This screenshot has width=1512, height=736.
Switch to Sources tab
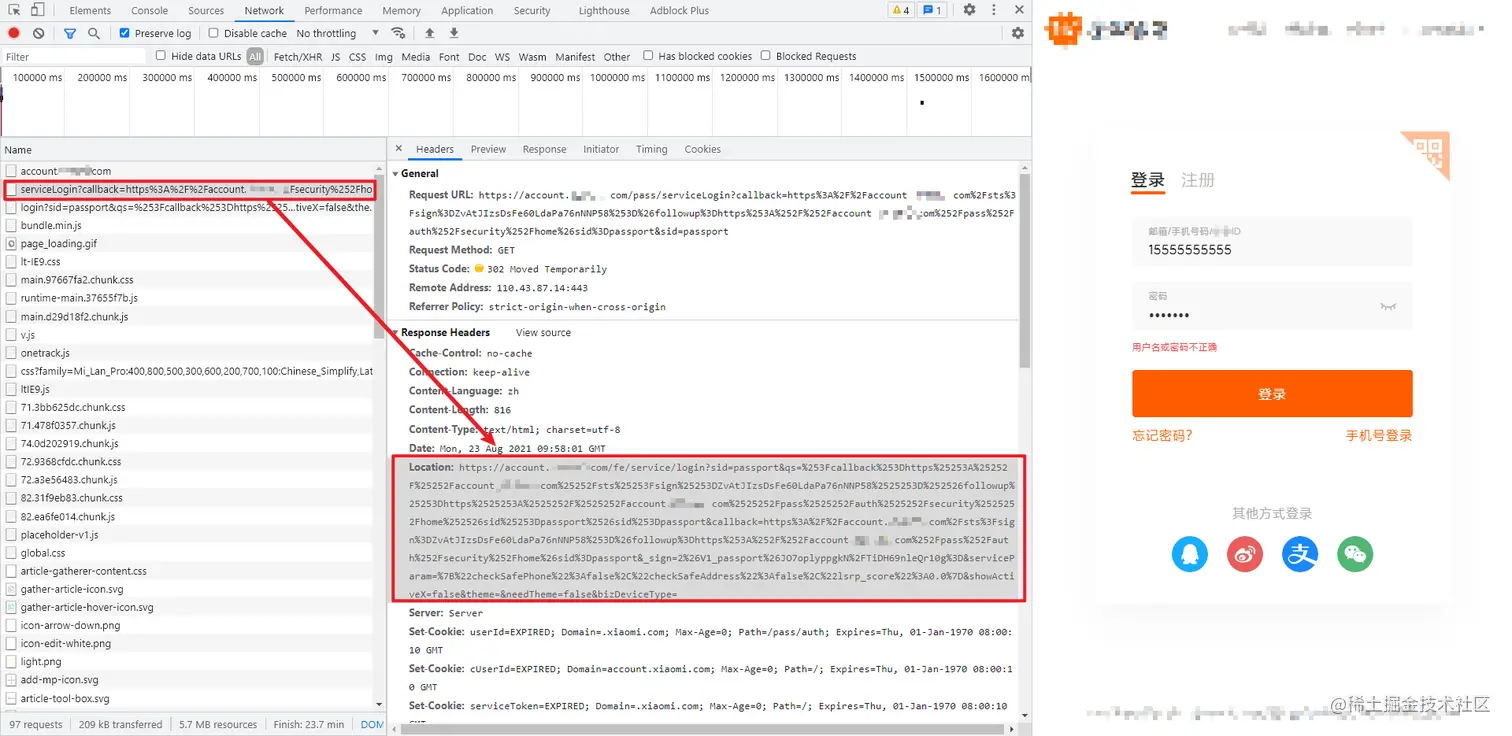(206, 10)
